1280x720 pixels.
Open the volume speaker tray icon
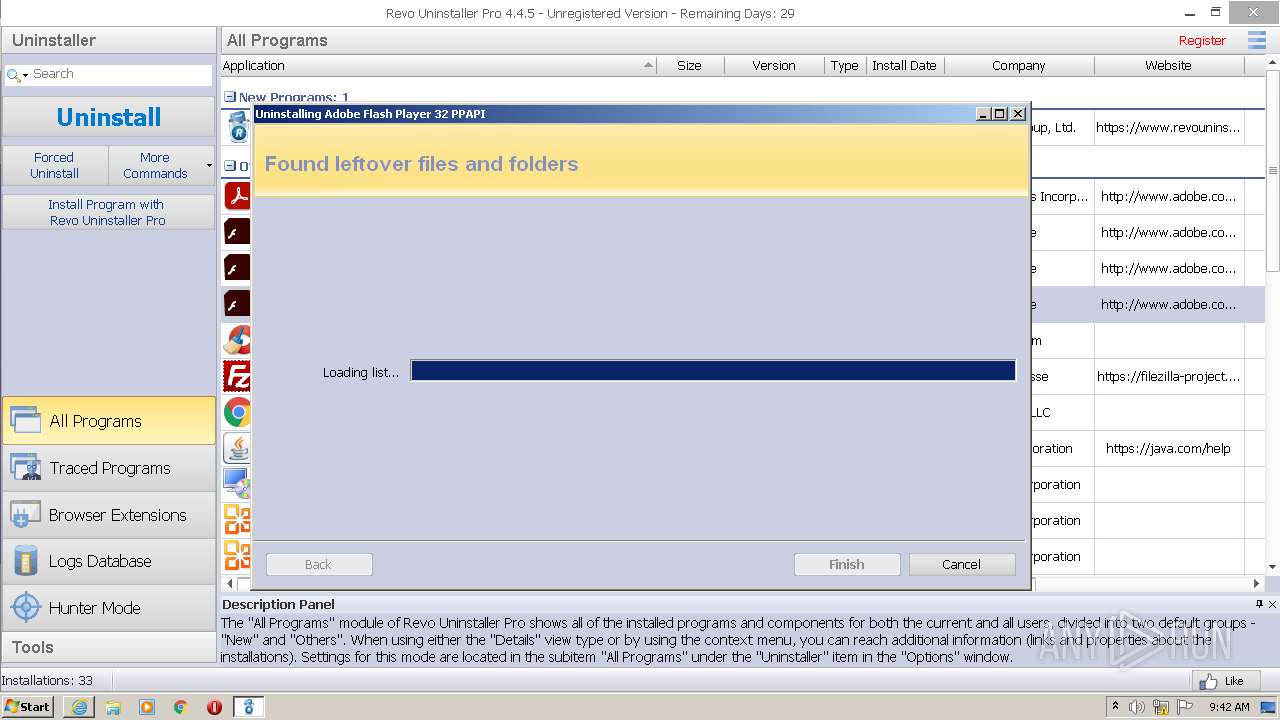tap(1138, 707)
